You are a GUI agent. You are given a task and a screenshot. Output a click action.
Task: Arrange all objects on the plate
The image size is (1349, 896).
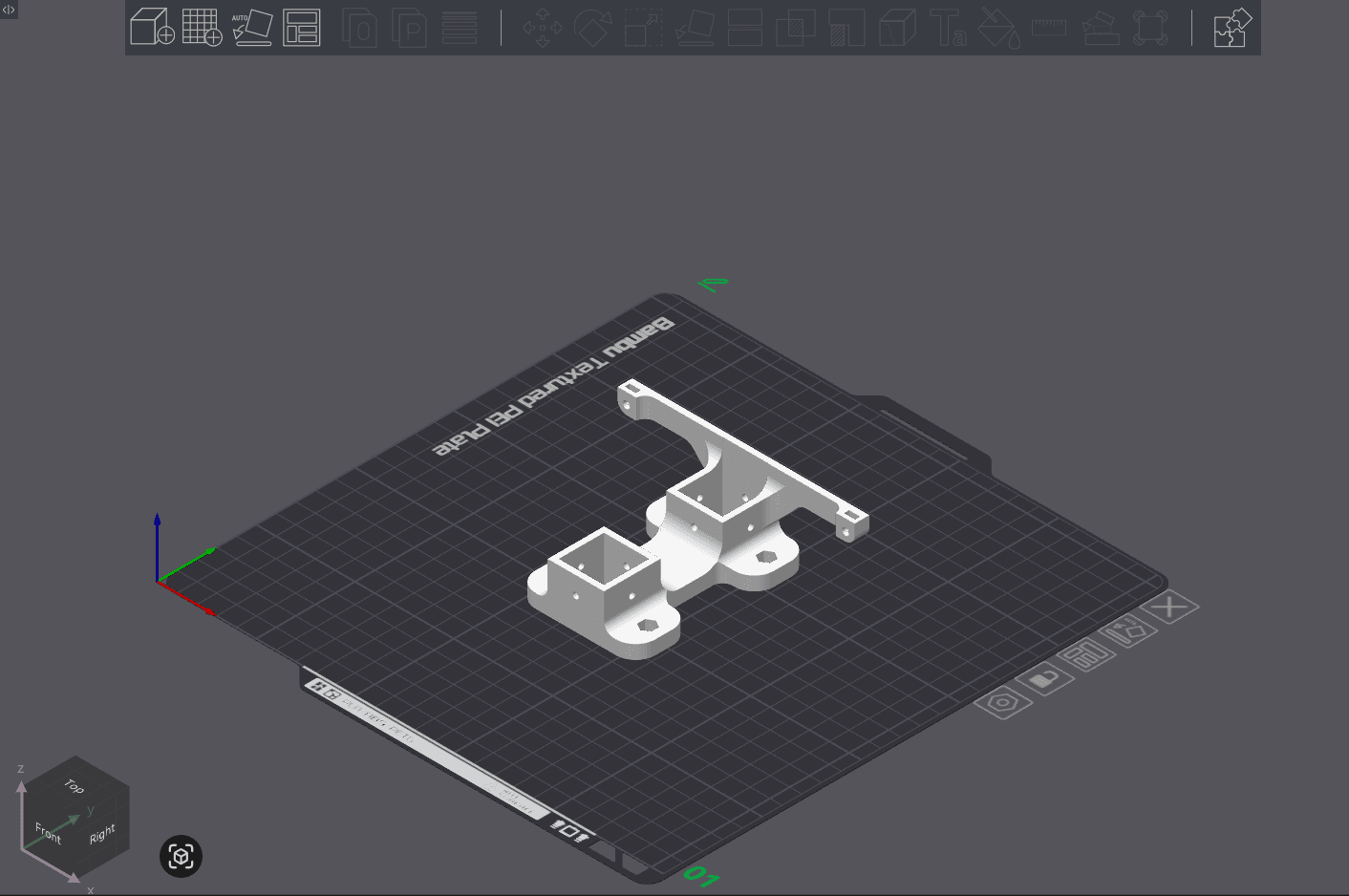coord(303,28)
